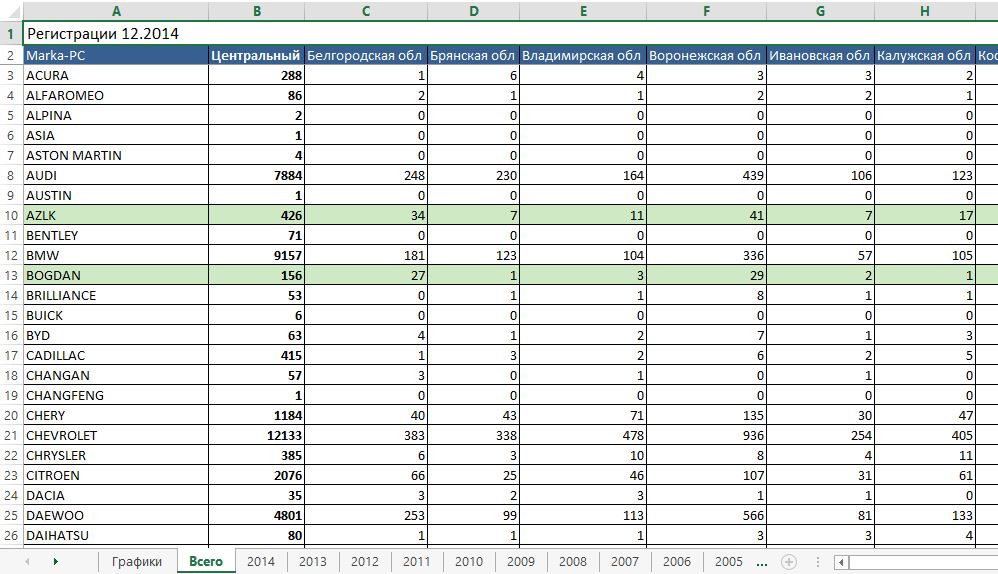
Task: Click CHEVROLET total value 12133
Action: [x=257, y=435]
